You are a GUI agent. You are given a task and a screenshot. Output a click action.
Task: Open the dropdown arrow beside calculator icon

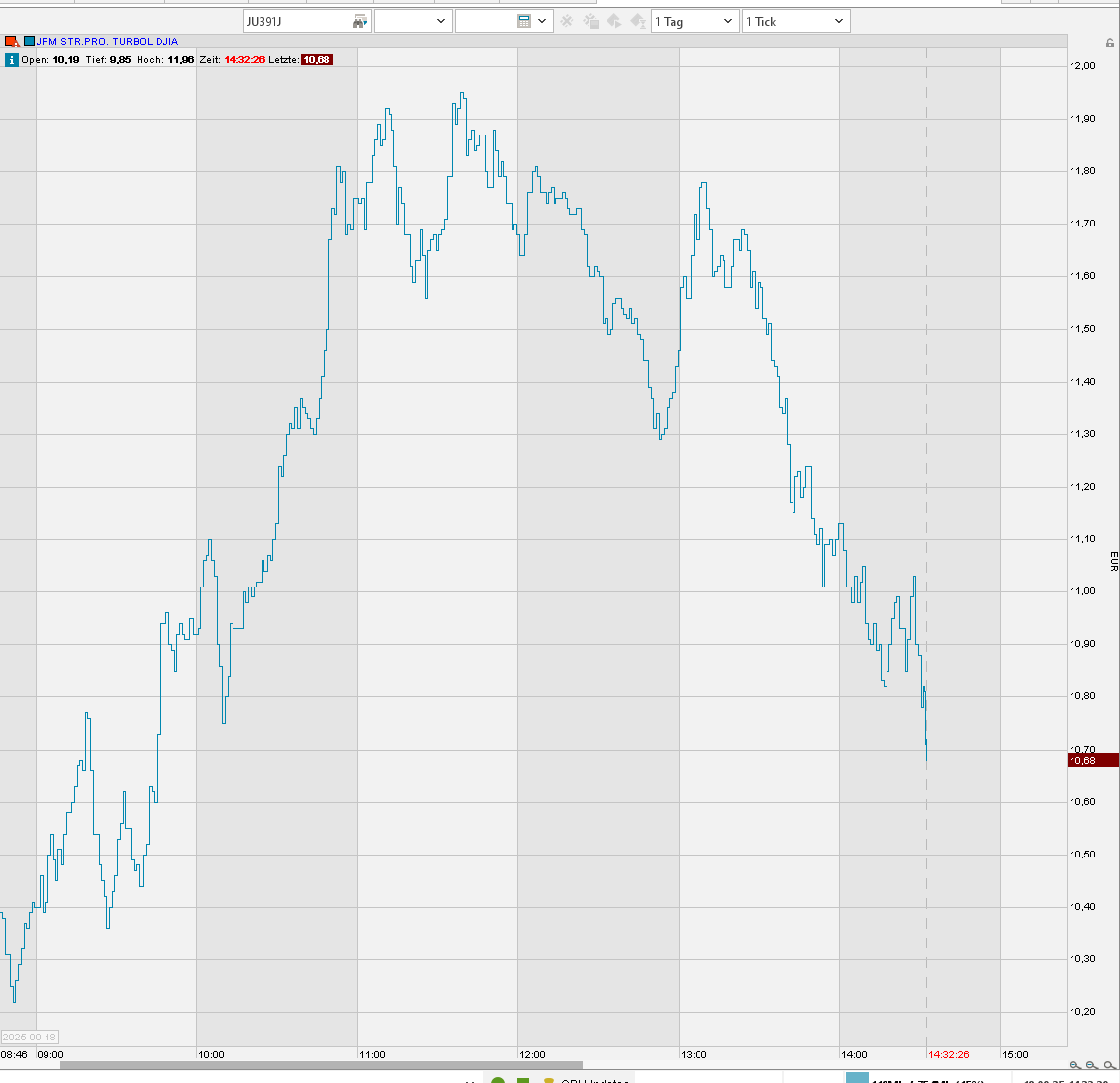coord(543,21)
